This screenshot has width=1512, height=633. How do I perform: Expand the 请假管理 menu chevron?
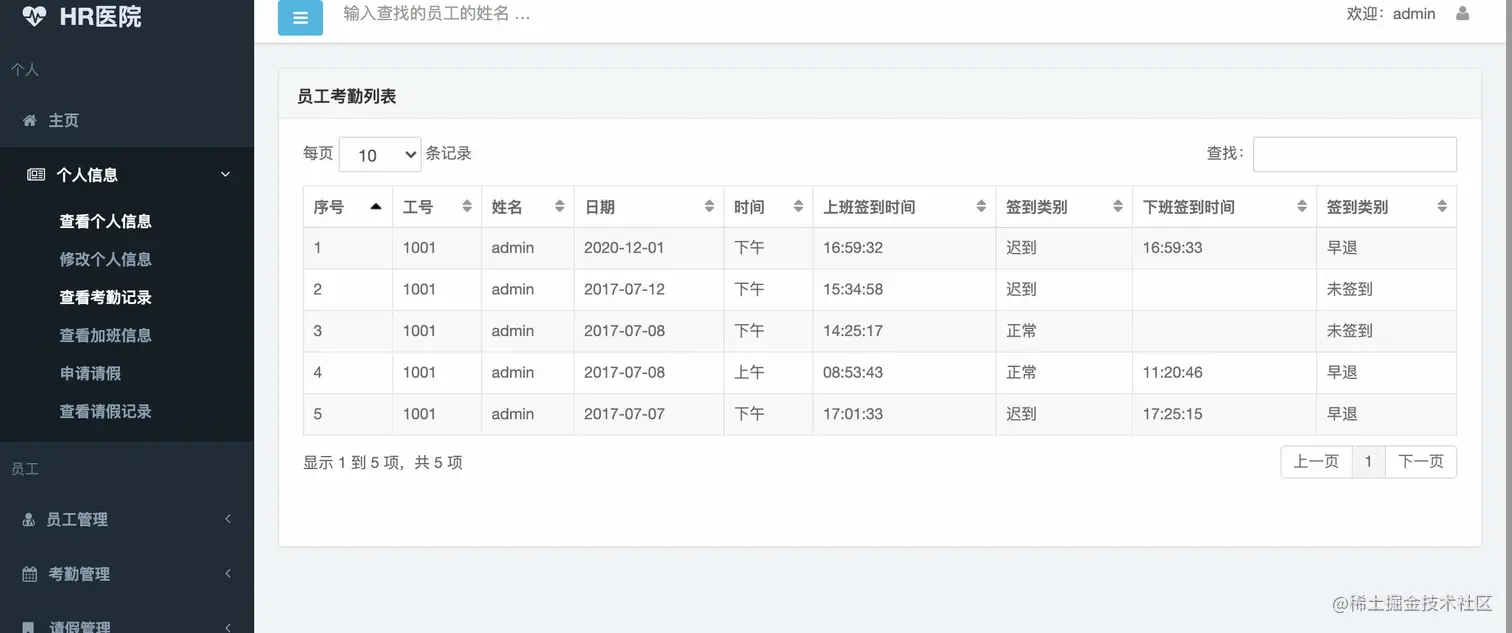[x=228, y=627]
